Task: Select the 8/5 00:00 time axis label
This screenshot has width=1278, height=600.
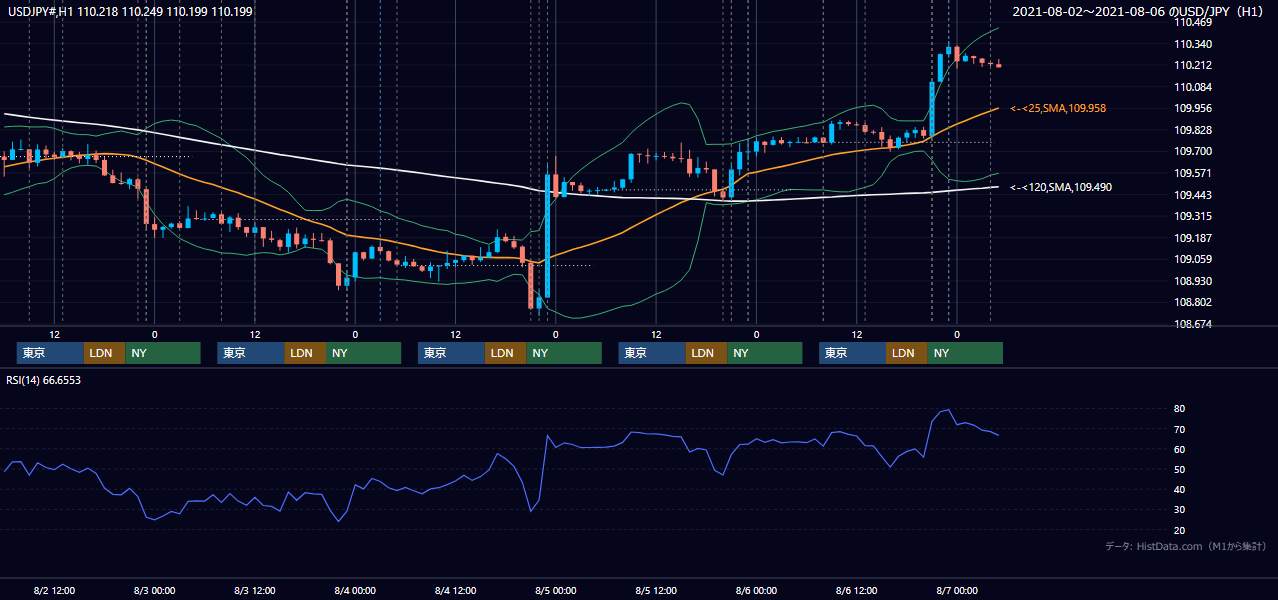Action: click(x=556, y=590)
